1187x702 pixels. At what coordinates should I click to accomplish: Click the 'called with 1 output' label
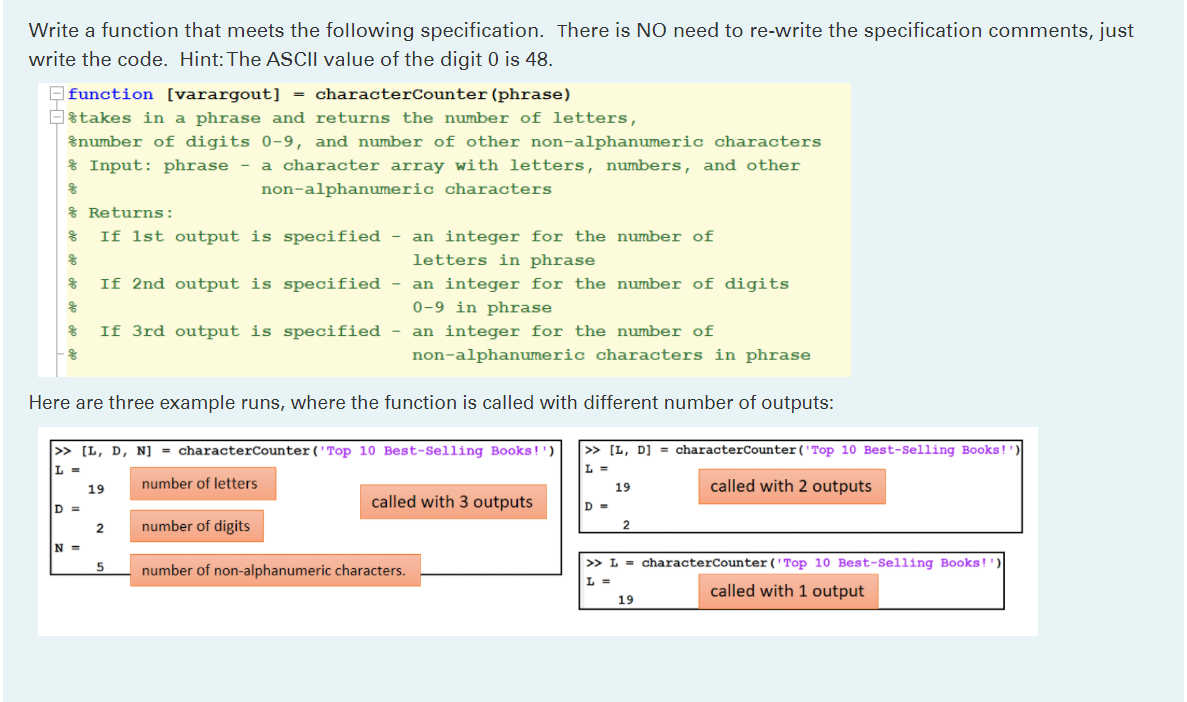(788, 591)
